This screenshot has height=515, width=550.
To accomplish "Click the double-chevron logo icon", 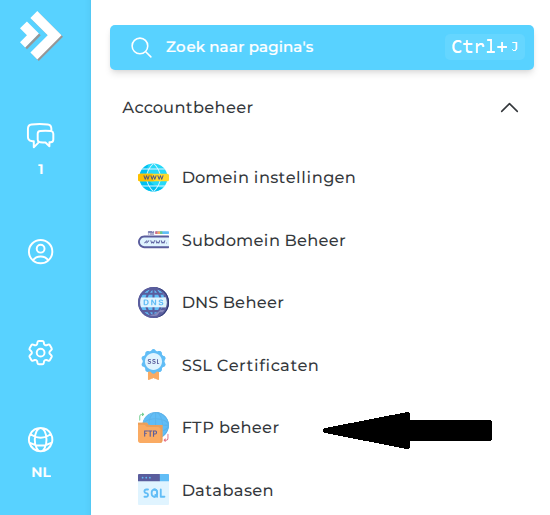I will 40,35.
